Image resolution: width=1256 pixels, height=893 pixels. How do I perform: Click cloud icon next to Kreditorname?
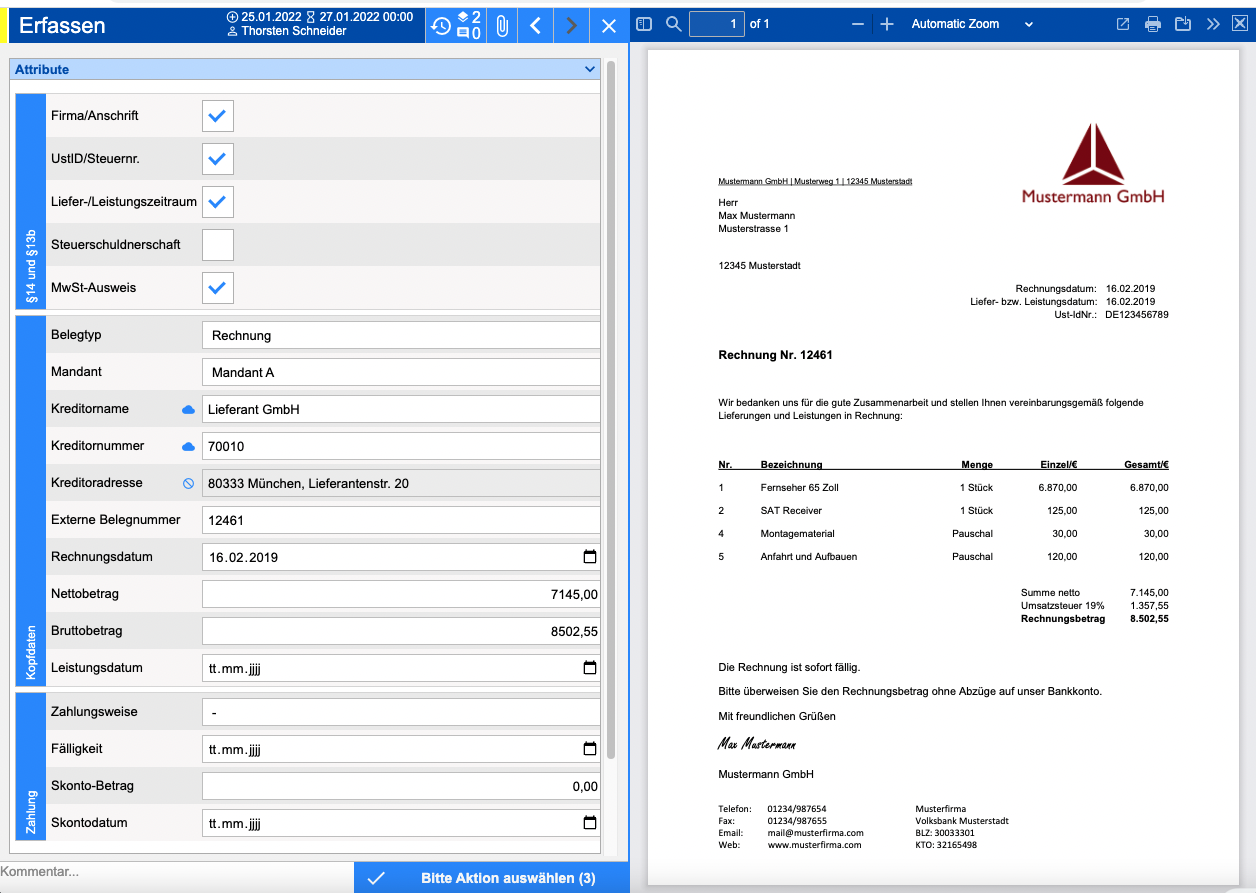pyautogui.click(x=188, y=410)
